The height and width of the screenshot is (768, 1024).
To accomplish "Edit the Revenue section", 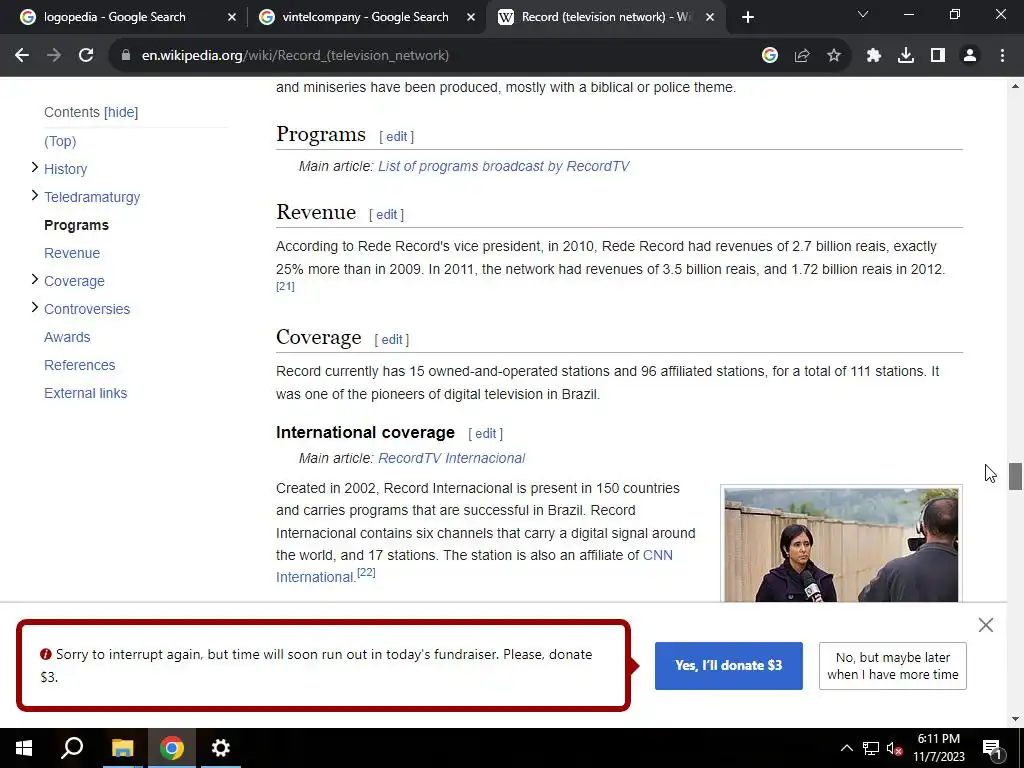I will point(386,215).
